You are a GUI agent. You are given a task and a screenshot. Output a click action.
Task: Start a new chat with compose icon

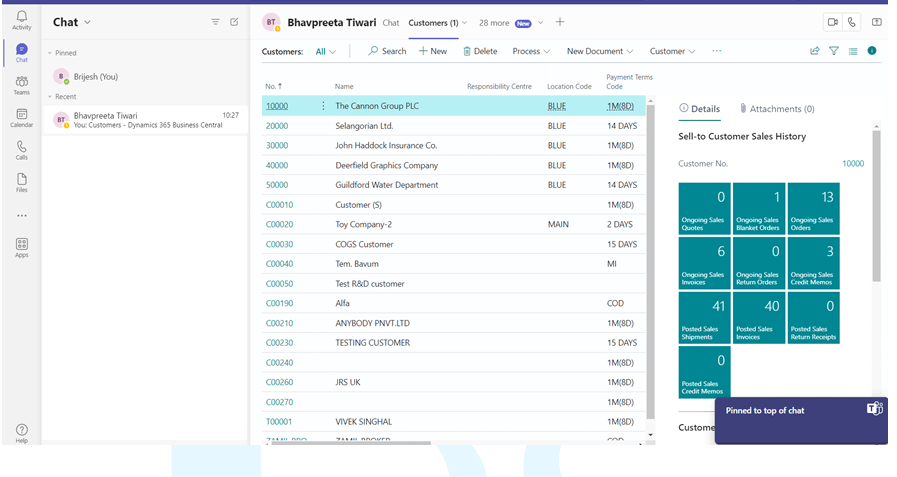[234, 22]
